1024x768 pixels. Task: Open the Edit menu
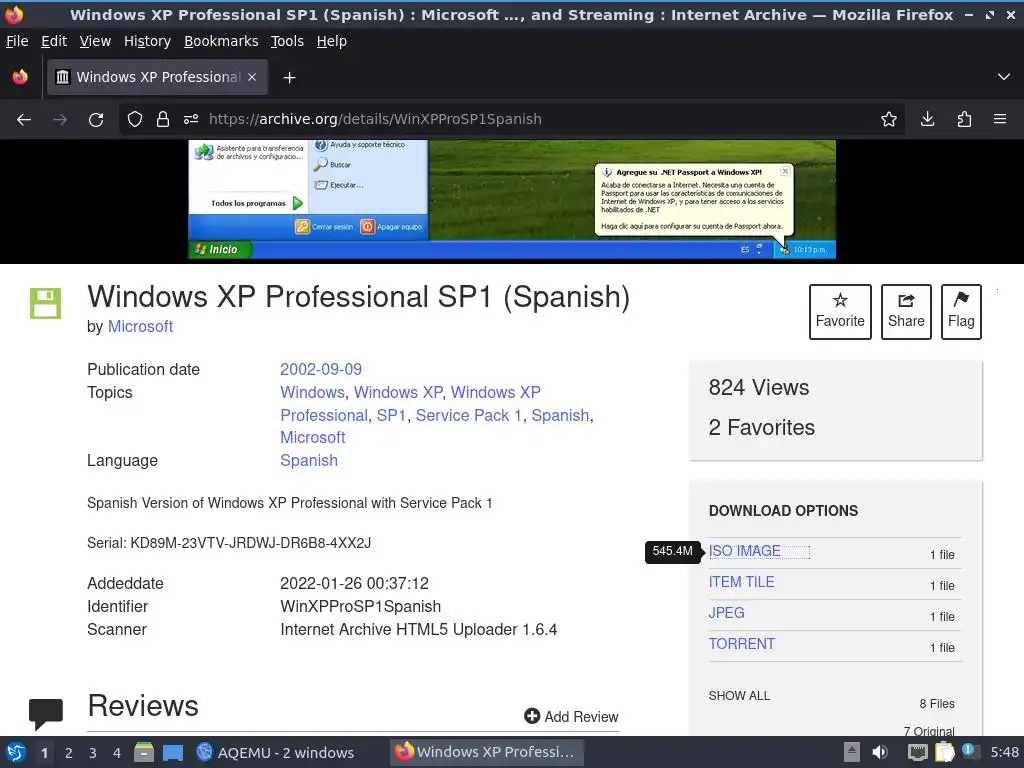tap(54, 41)
